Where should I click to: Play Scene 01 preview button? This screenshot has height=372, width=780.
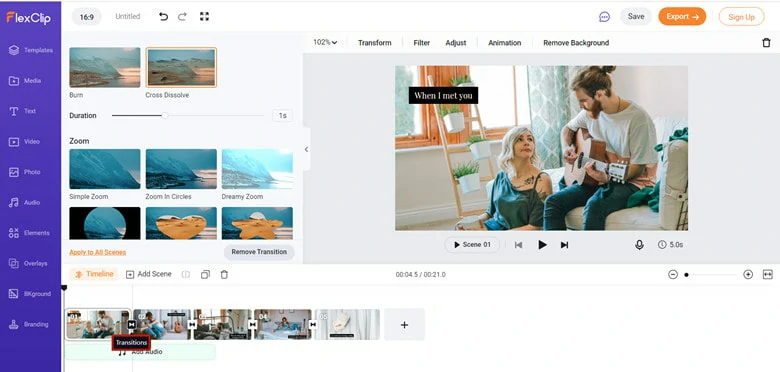pos(472,245)
